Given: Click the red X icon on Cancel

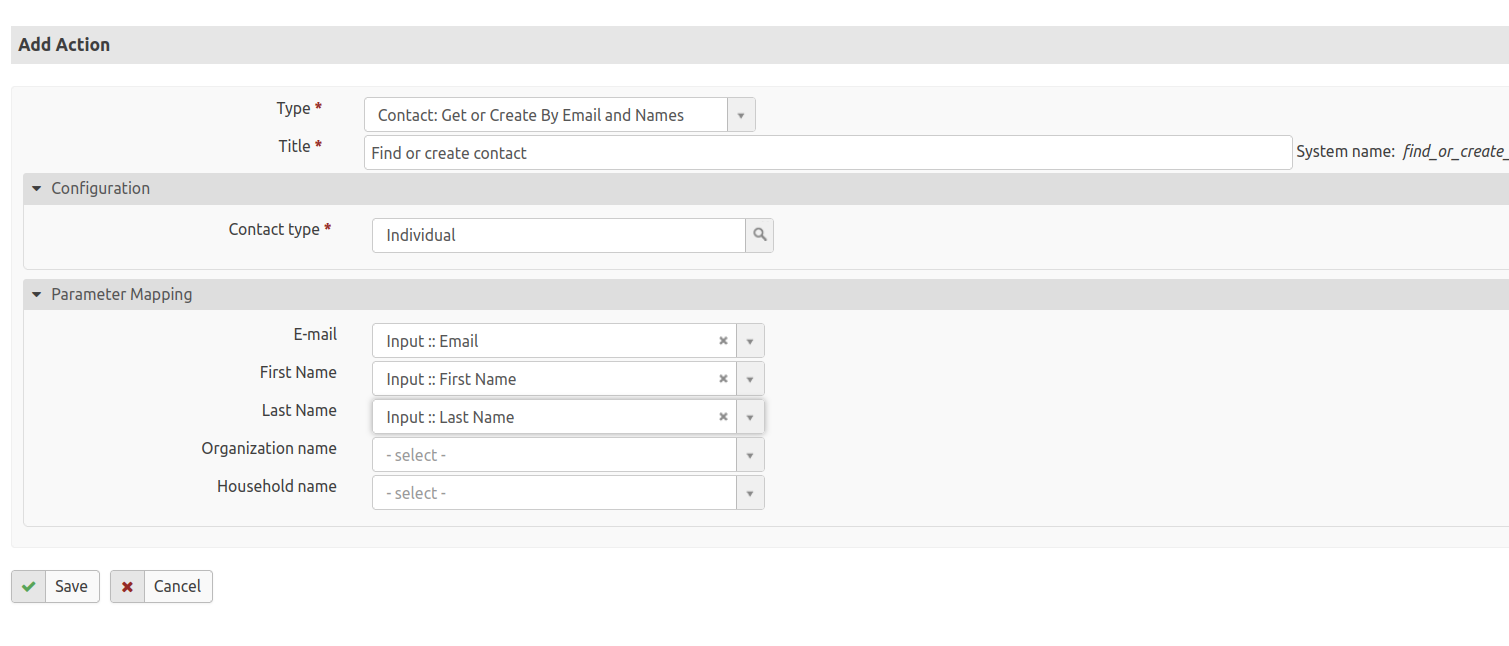Looking at the screenshot, I should 128,587.
